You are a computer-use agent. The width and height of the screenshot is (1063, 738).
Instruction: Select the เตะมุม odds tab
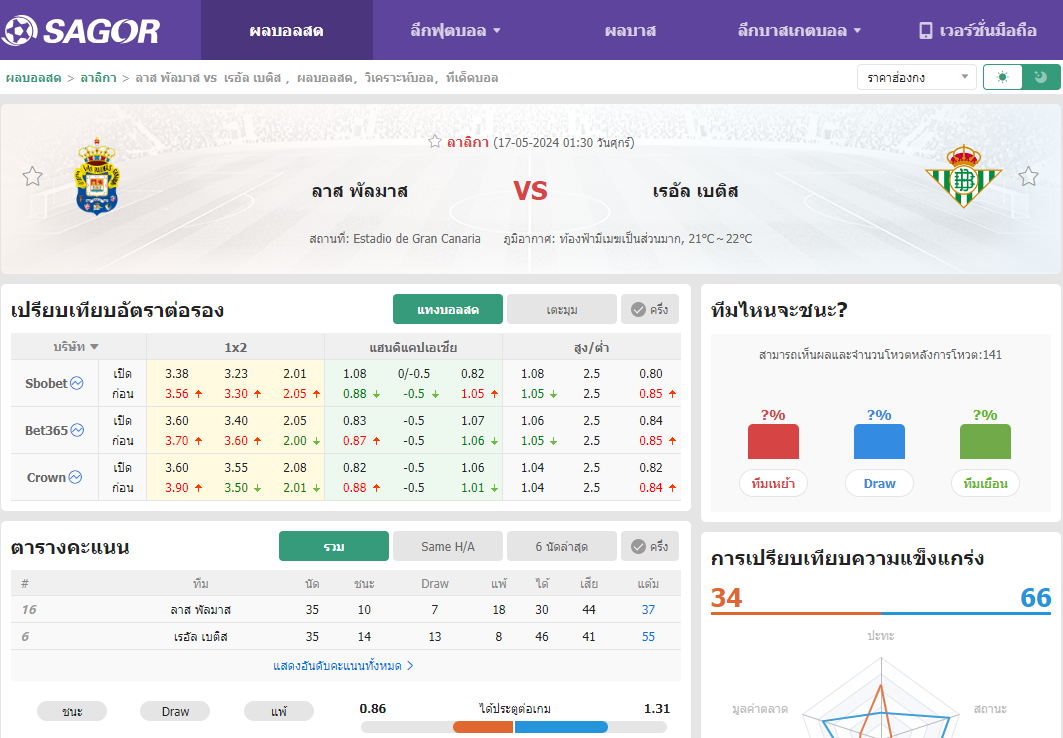coord(562,310)
